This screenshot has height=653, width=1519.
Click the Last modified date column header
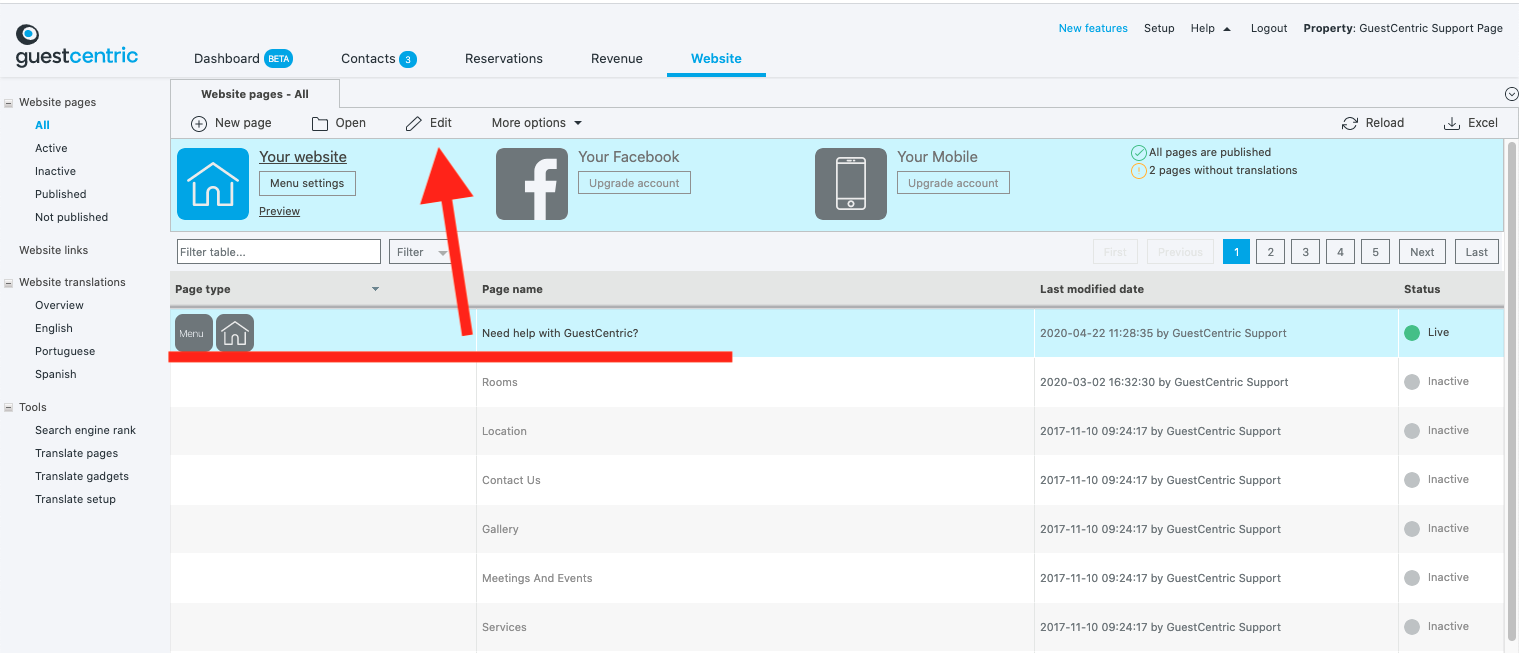1092,289
